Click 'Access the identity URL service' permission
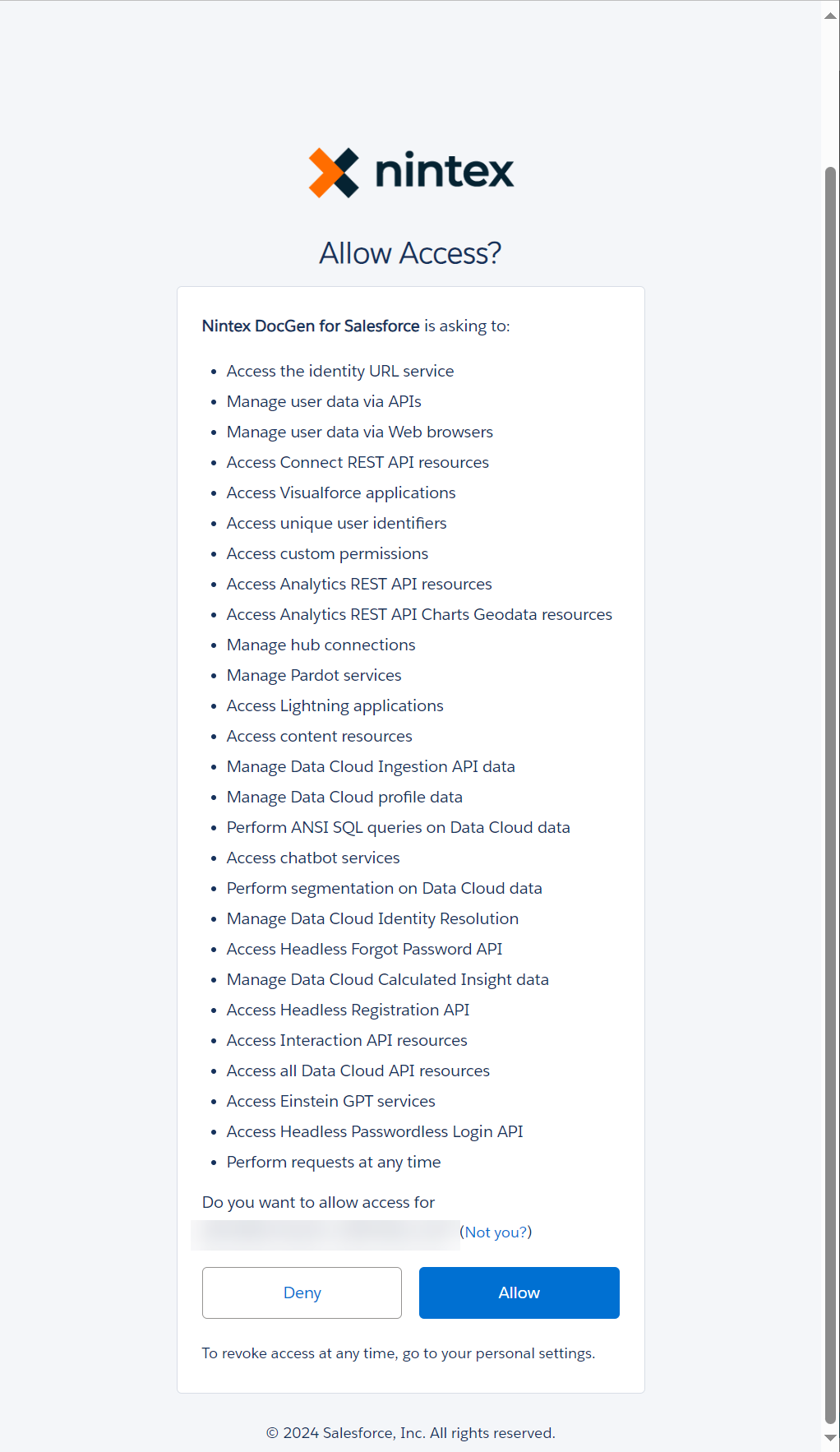Image resolution: width=840 pixels, height=1452 pixels. (x=340, y=371)
